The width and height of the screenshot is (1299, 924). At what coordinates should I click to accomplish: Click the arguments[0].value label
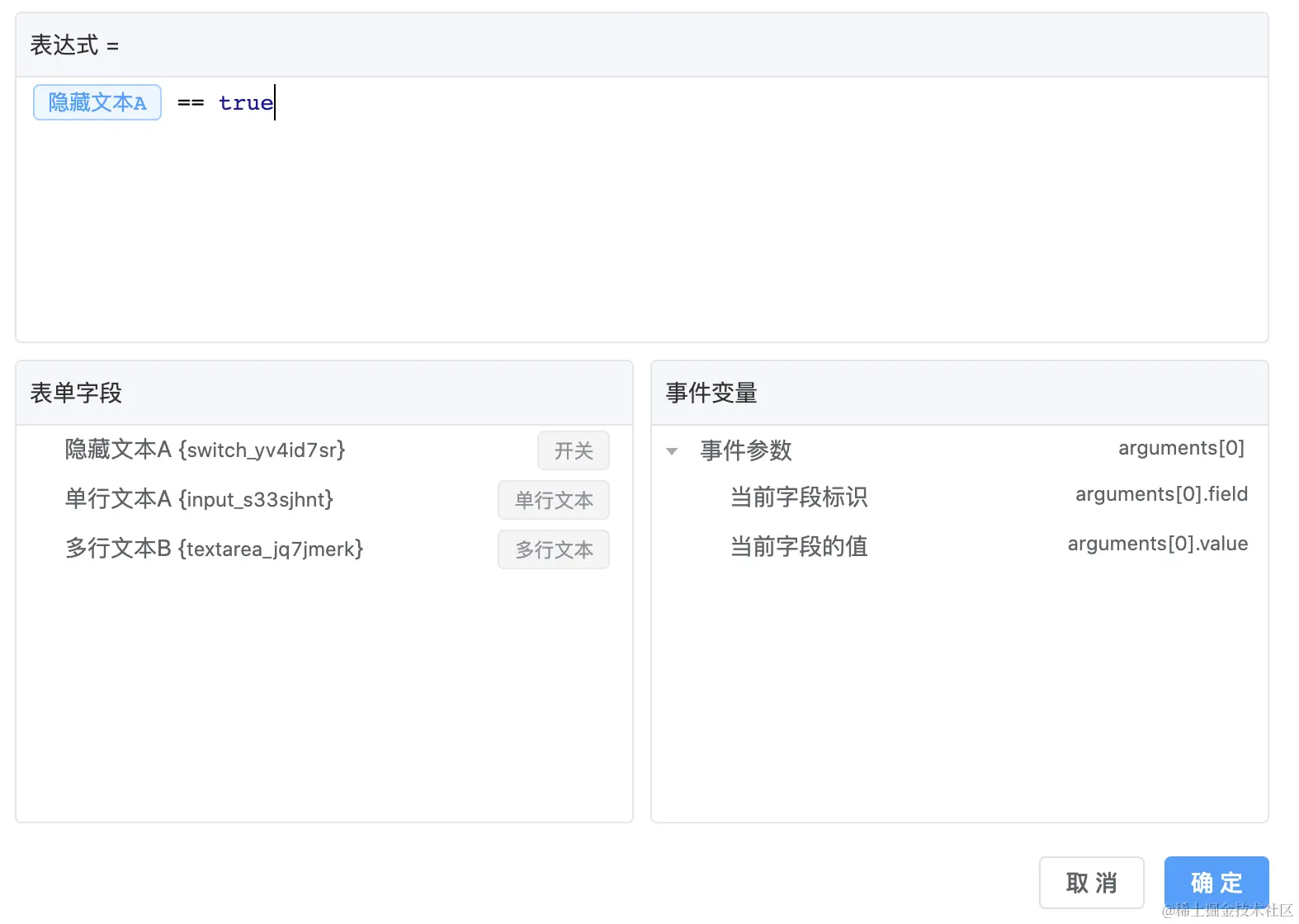[1157, 544]
